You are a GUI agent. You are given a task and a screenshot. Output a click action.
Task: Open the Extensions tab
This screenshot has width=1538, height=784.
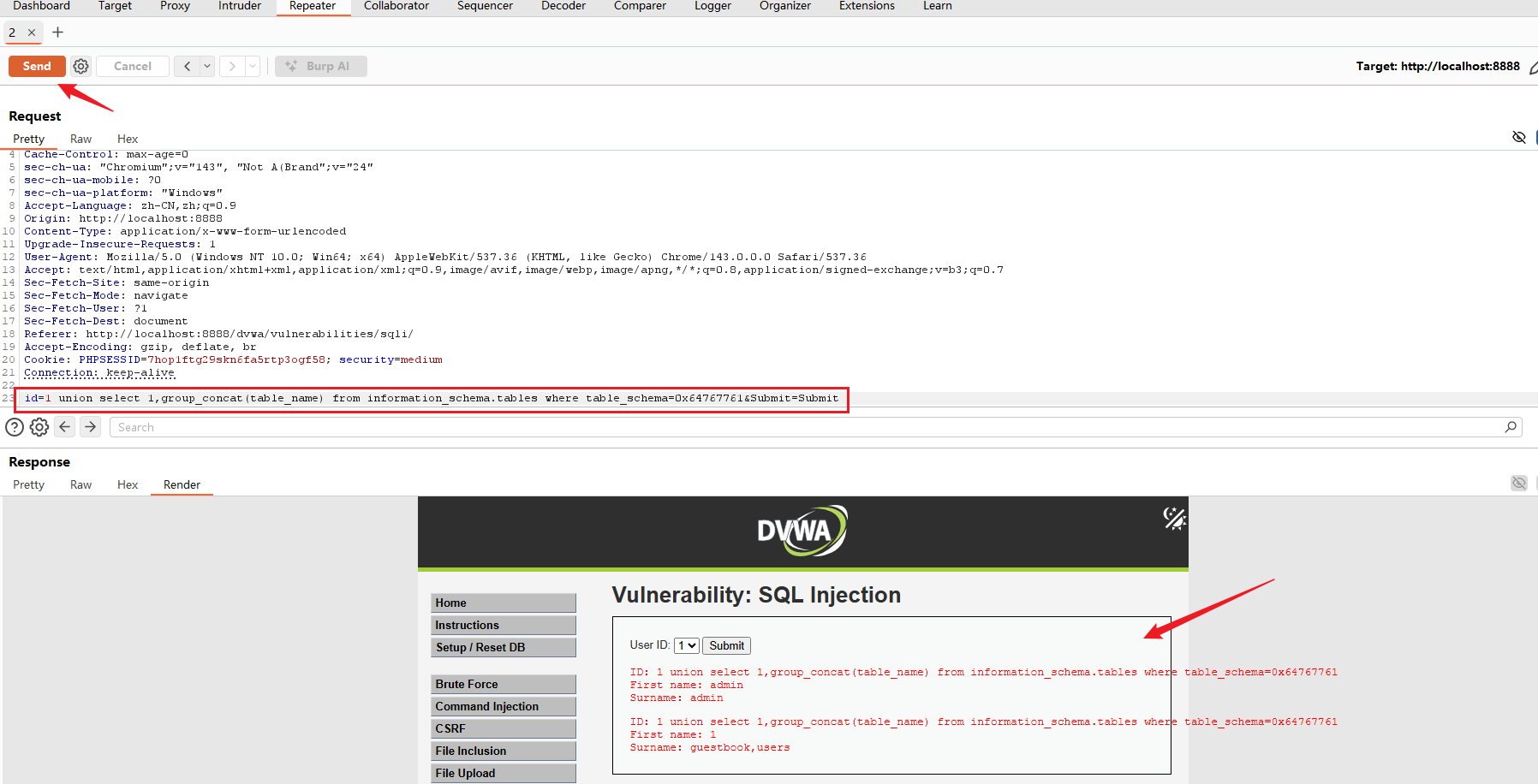tap(867, 6)
